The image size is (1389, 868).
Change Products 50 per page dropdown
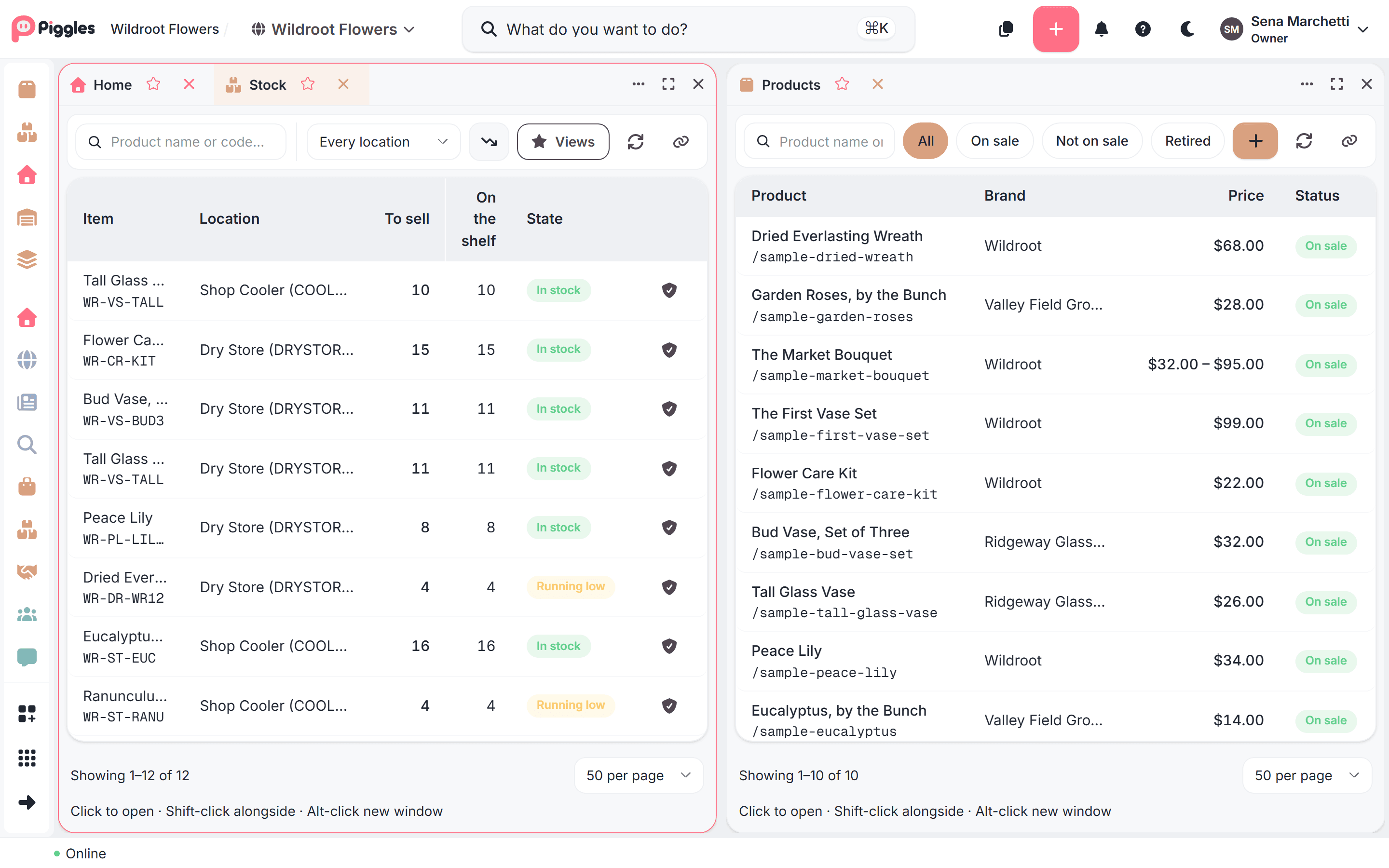[x=1307, y=775]
